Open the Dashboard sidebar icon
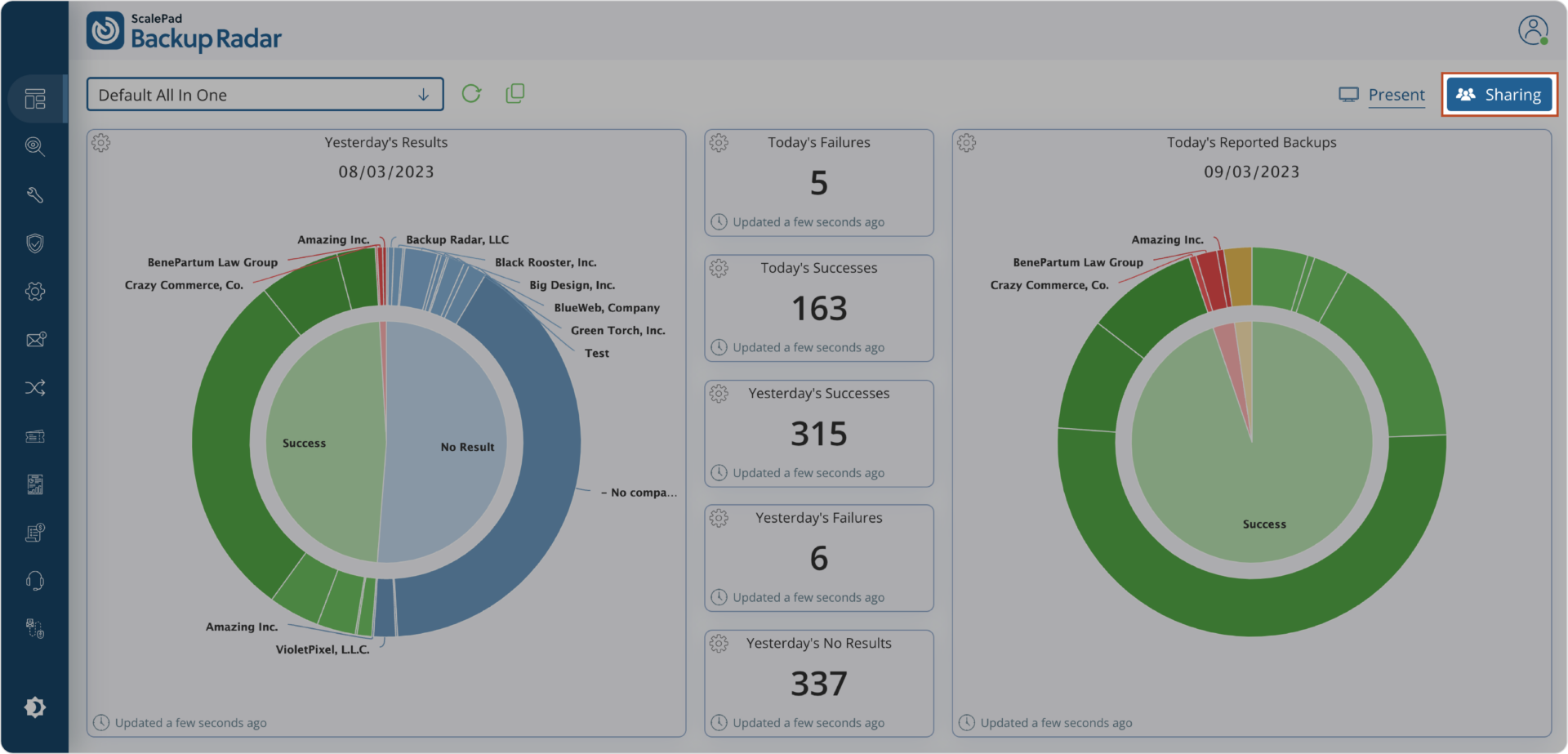Image resolution: width=1568 pixels, height=754 pixels. [35, 99]
